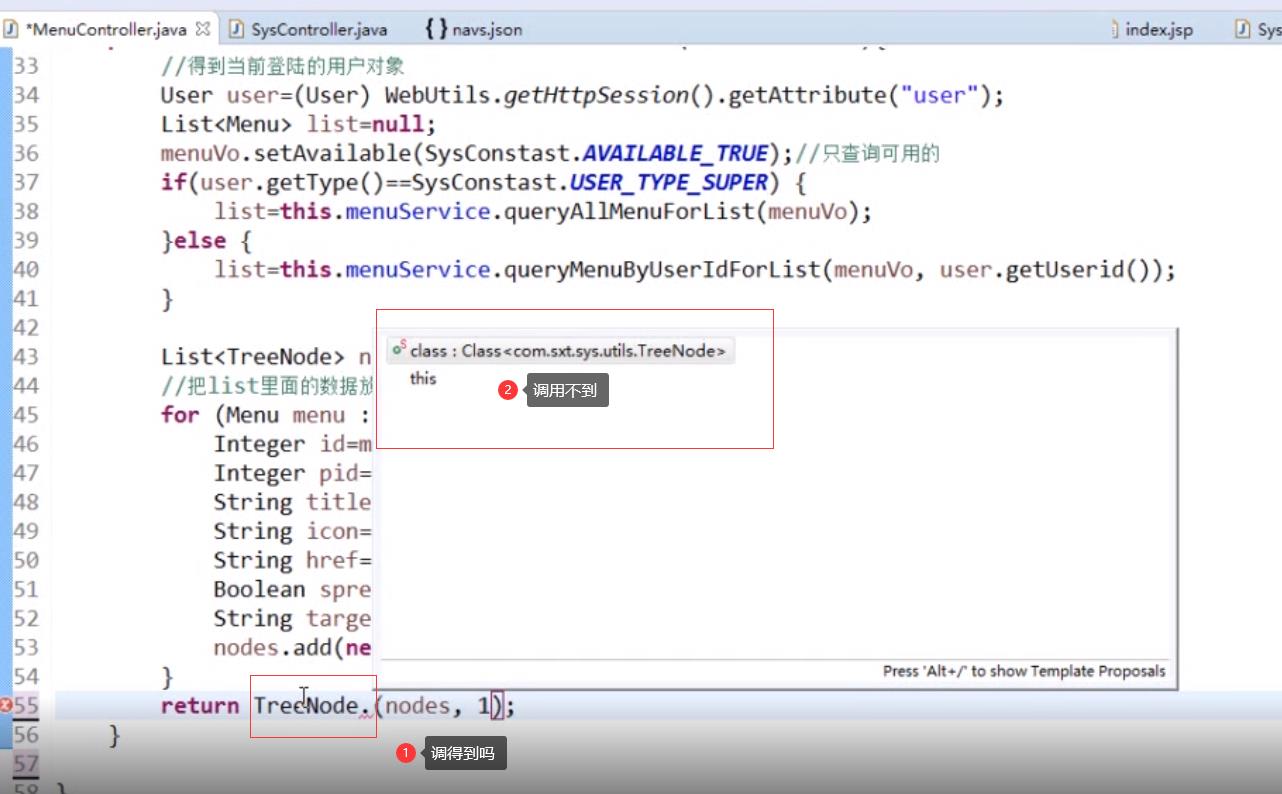1282x794 pixels.
Task: Click the error marker on line 55
Action: [x=6, y=705]
